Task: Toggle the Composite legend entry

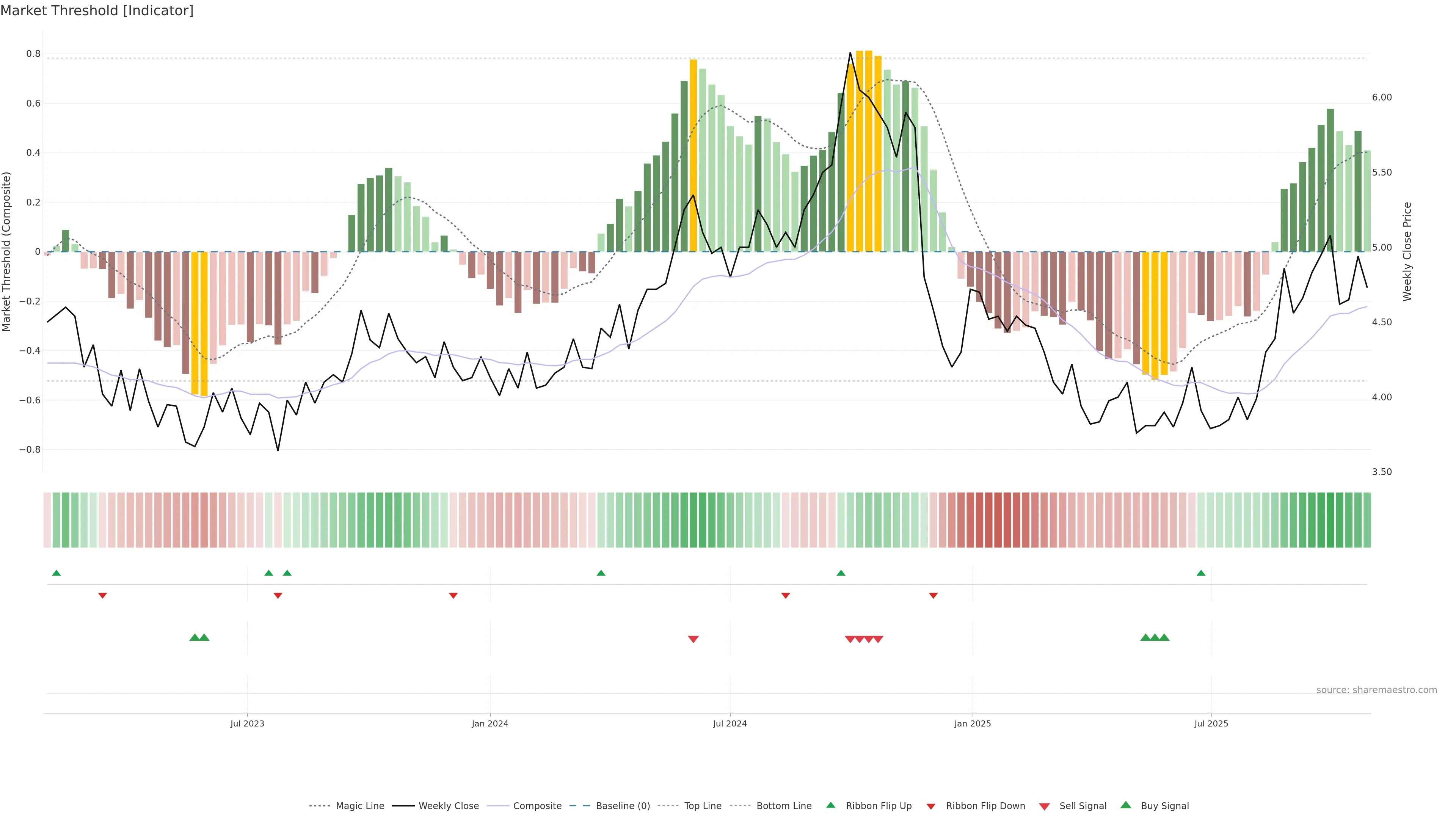Action: (537, 806)
